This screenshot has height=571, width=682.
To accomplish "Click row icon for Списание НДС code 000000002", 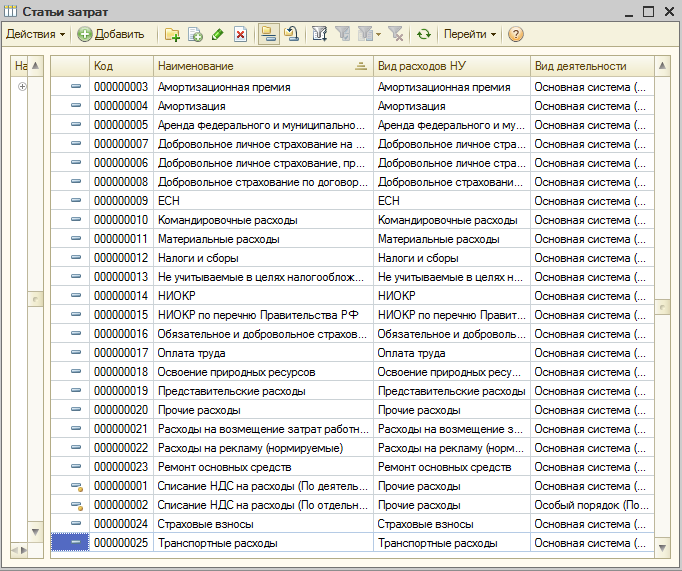I will (77, 505).
